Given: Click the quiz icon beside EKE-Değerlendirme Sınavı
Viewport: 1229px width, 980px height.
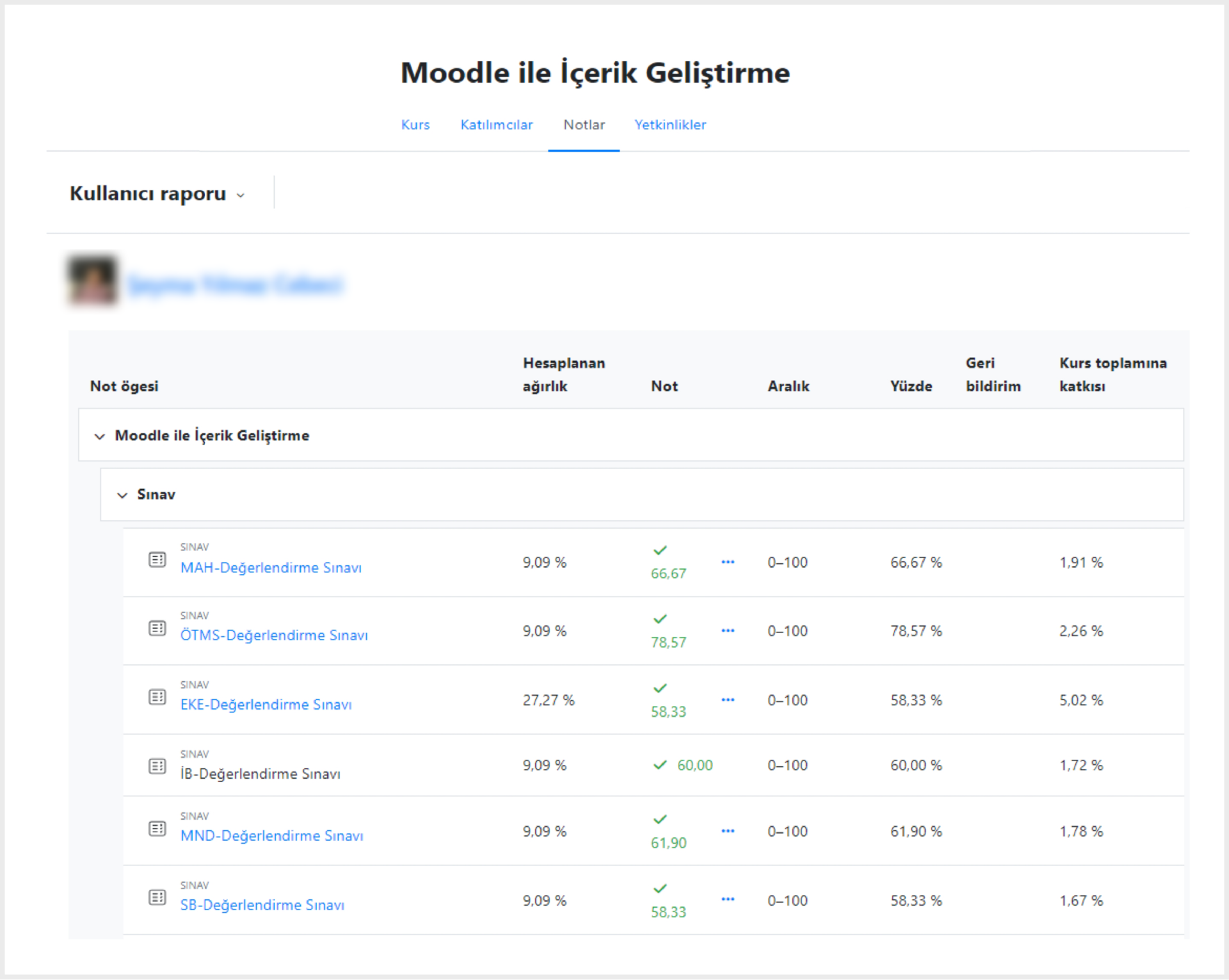Looking at the screenshot, I should click(157, 697).
